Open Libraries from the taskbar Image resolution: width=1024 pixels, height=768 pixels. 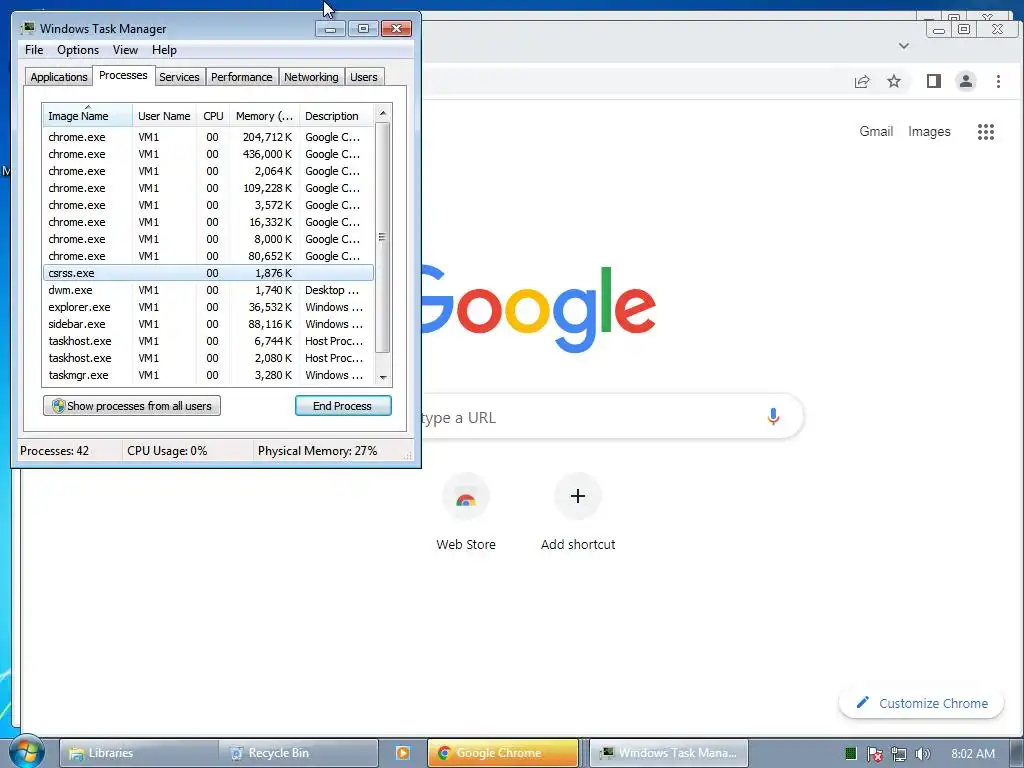(x=138, y=753)
